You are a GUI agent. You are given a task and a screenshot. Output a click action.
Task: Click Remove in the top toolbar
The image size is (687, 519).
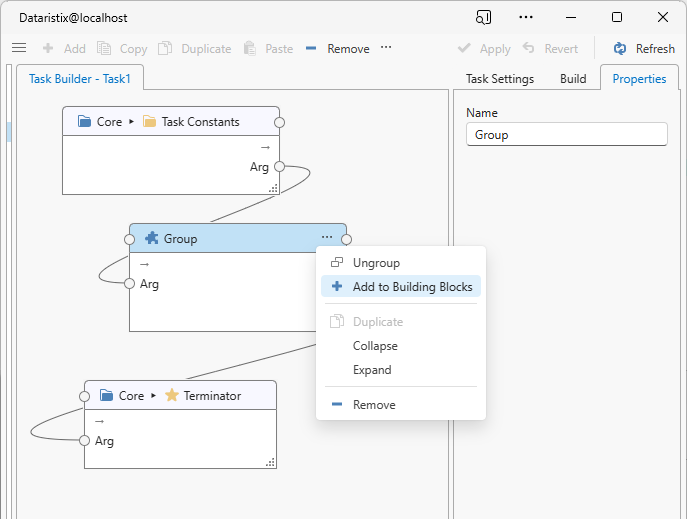click(x=337, y=49)
